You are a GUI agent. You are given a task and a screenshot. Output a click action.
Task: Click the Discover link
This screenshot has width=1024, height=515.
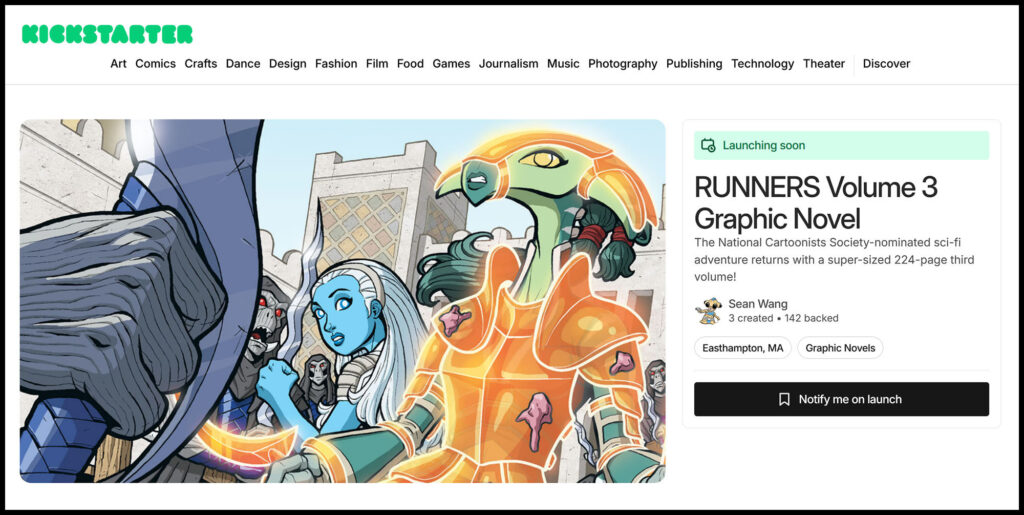tap(886, 63)
